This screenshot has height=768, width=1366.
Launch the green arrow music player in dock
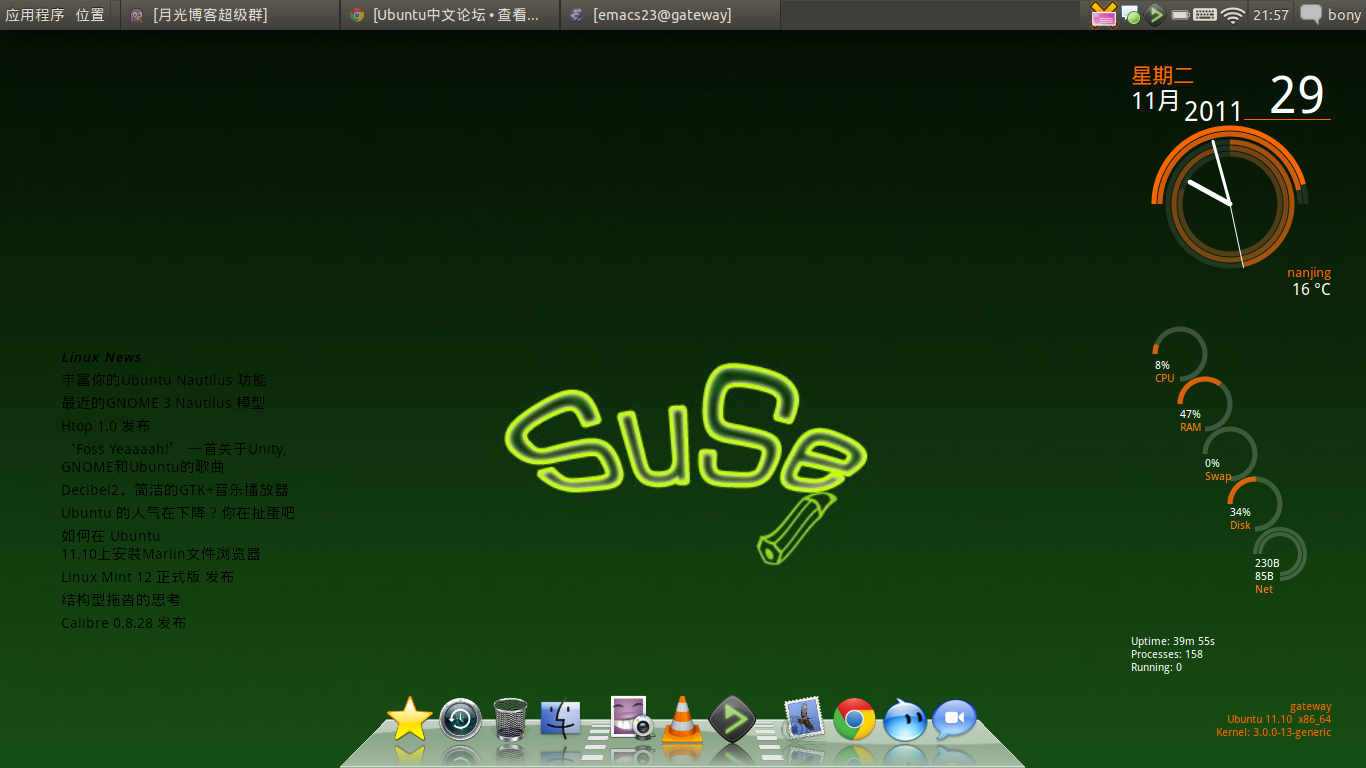point(732,719)
